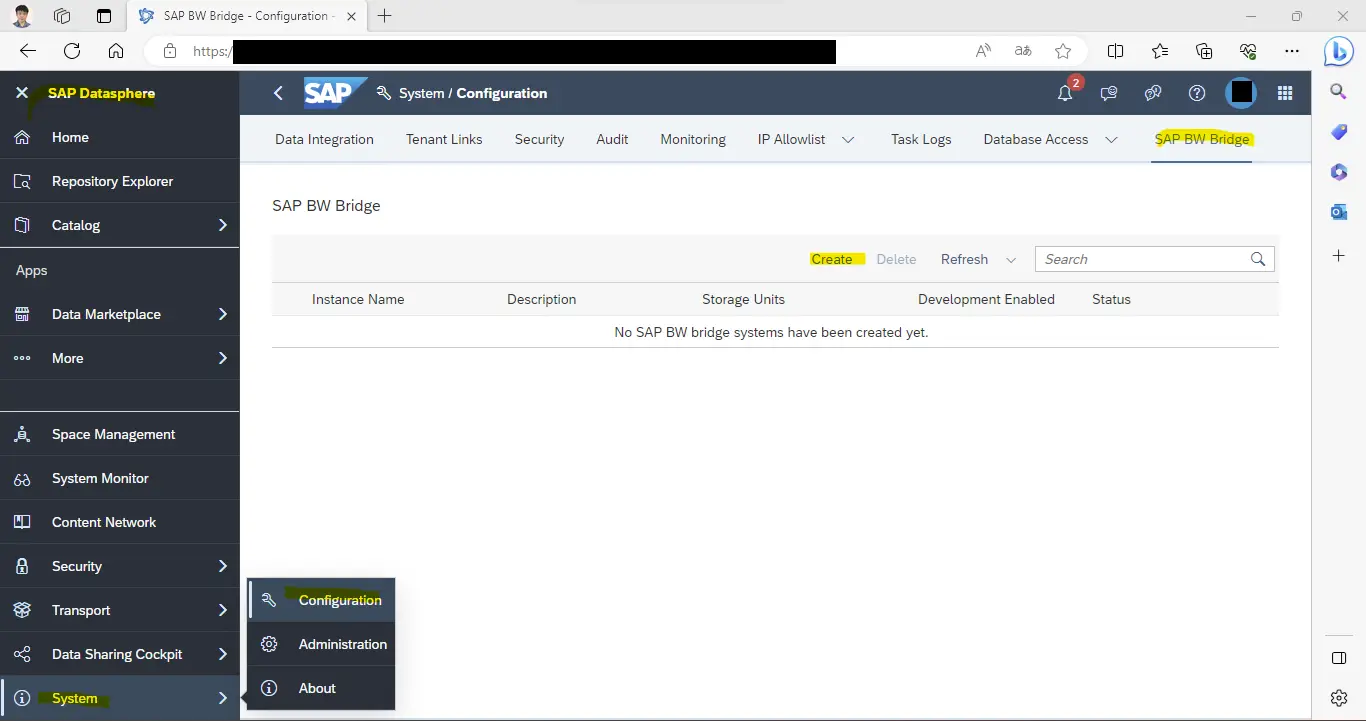Expand the More submenu arrow
The height and width of the screenshot is (721, 1366).
point(223,358)
